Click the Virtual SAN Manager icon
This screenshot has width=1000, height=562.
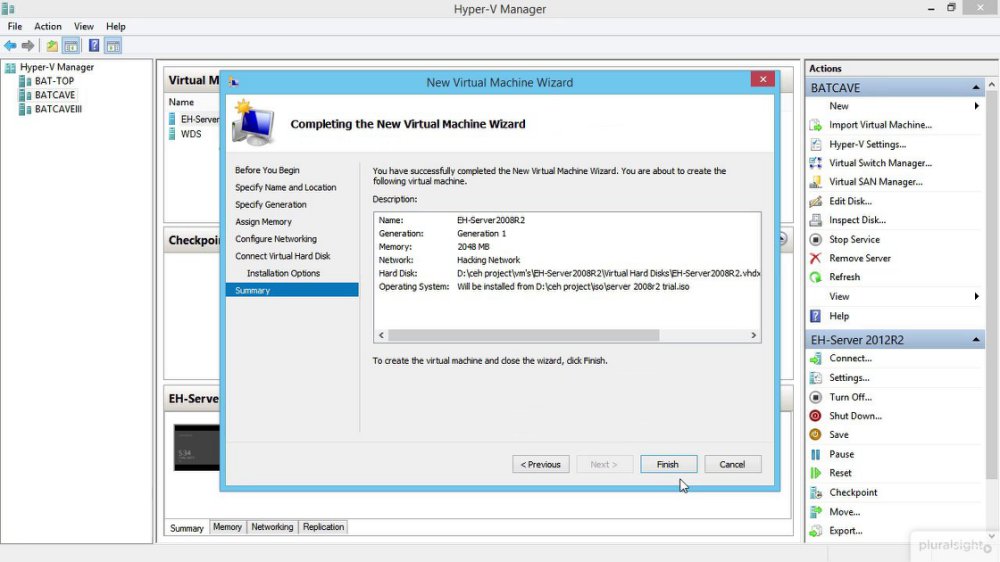click(816, 182)
